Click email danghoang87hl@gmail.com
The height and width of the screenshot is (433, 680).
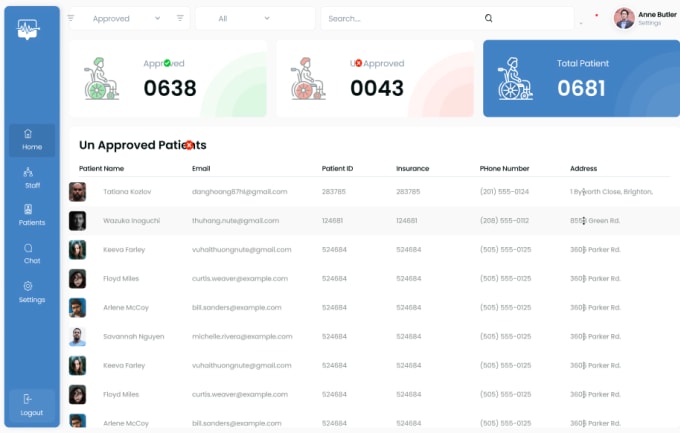pos(239,192)
